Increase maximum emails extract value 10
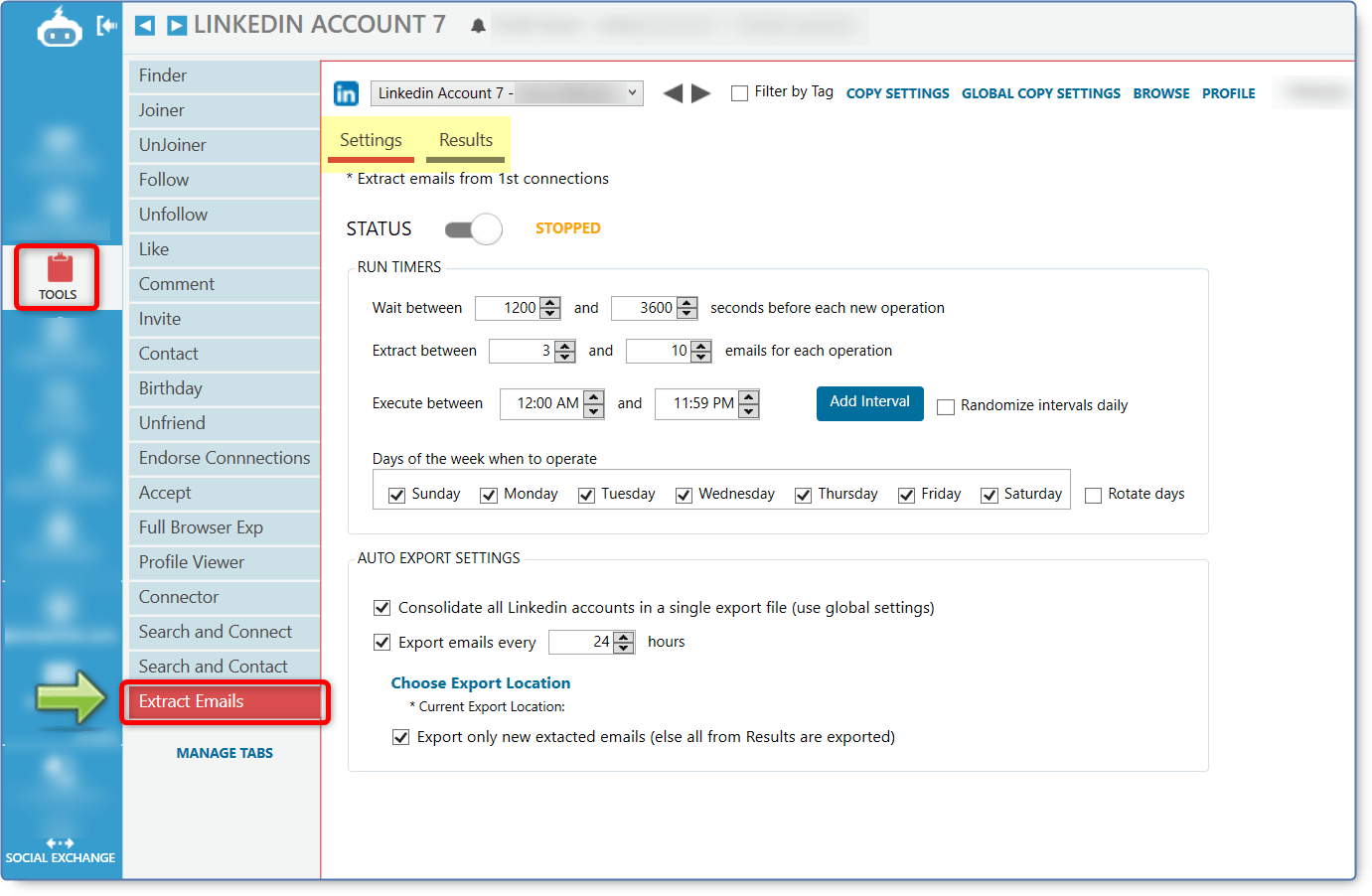The image size is (1372, 896). [701, 346]
